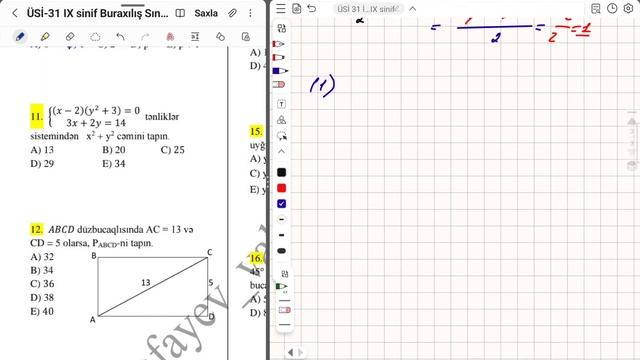Choose the black color swatch
The width and height of the screenshot is (640, 360).
(282, 172)
